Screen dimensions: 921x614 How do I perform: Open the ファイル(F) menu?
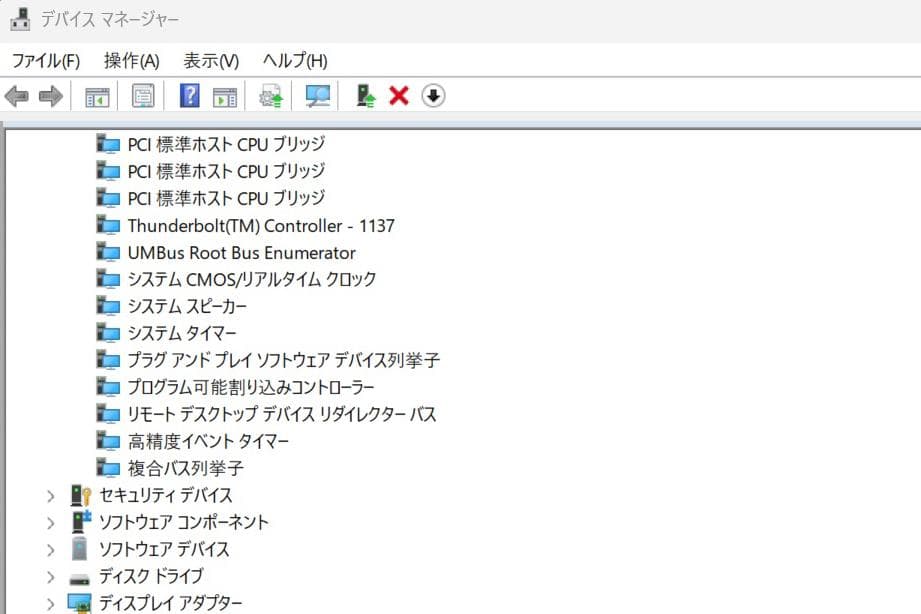pos(45,61)
